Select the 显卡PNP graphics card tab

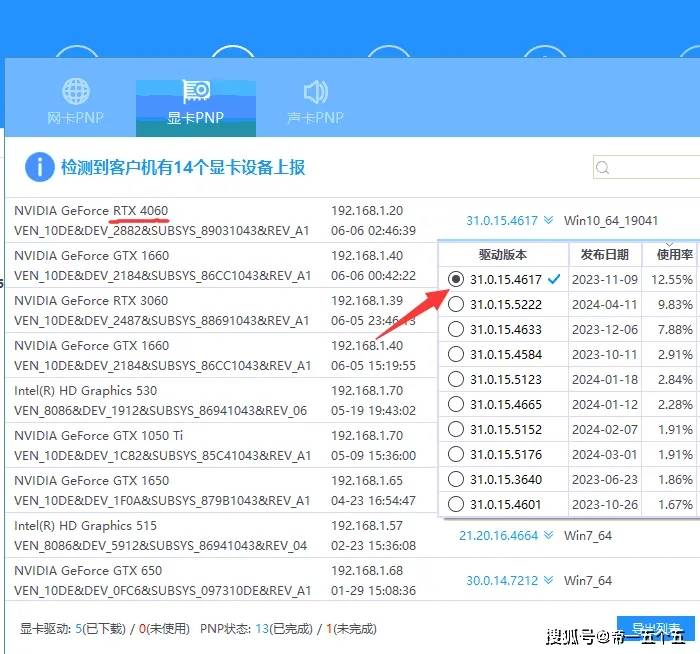tap(196, 108)
